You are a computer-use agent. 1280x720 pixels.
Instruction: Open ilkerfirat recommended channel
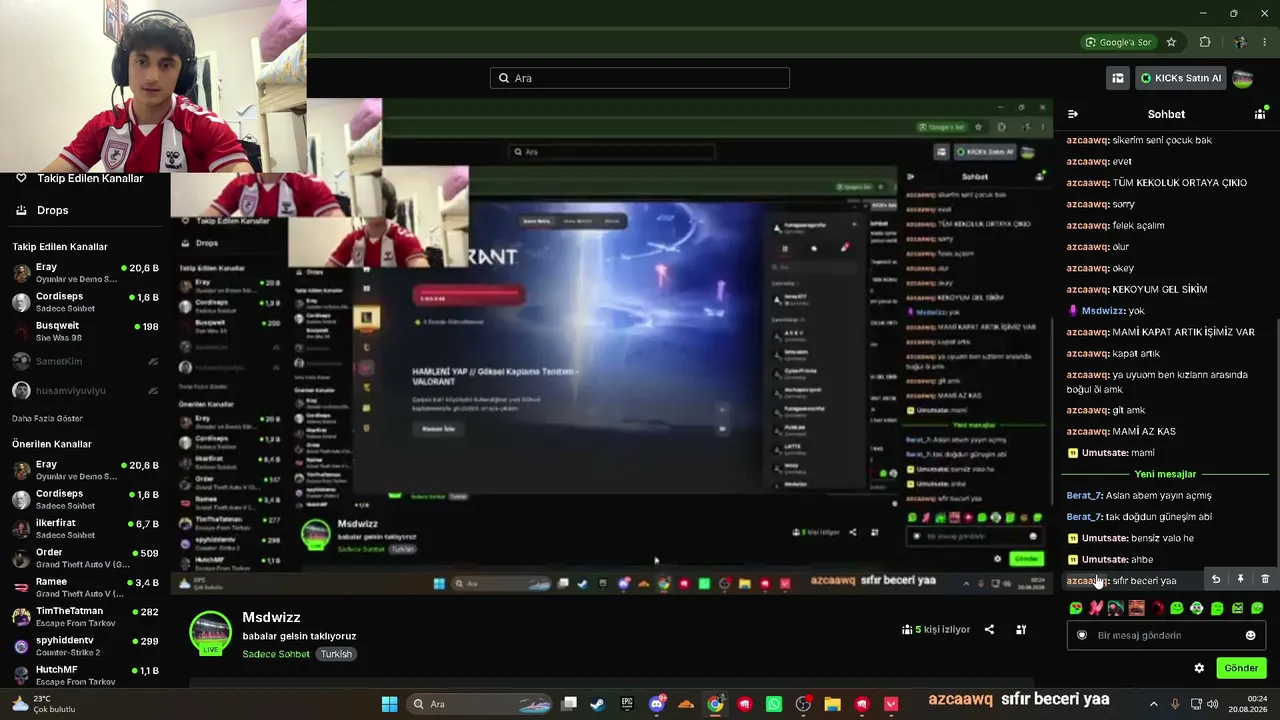[85, 528]
